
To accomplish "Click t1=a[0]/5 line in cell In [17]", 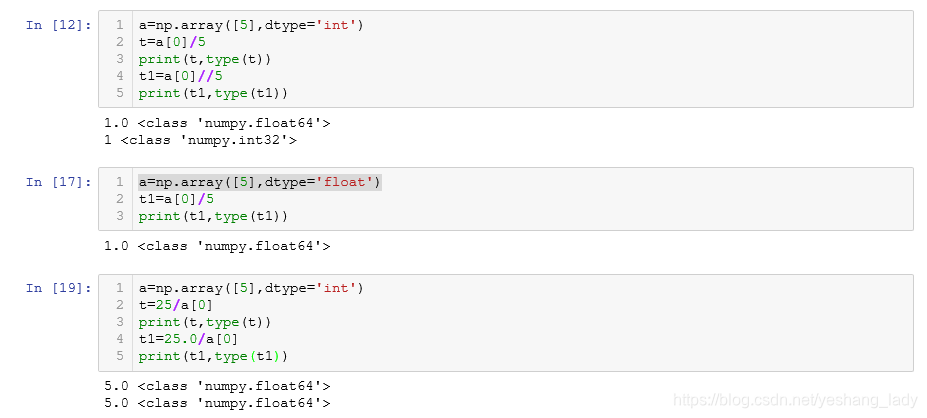I will (177, 199).
